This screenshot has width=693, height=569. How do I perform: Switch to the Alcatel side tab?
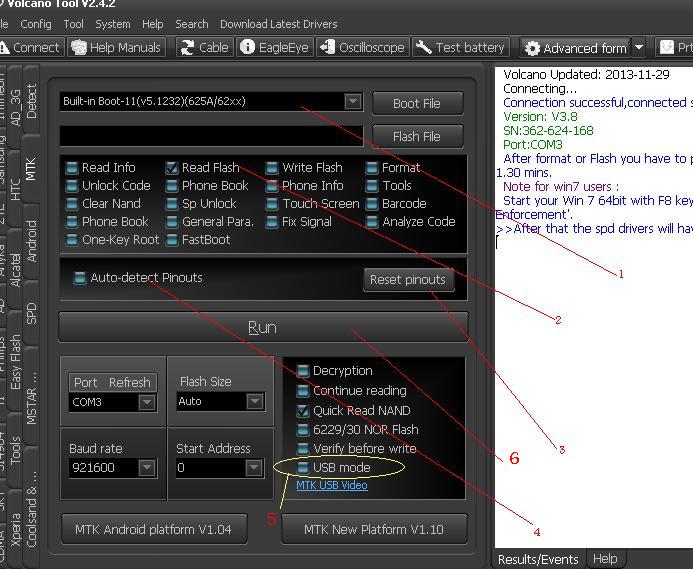pos(15,270)
